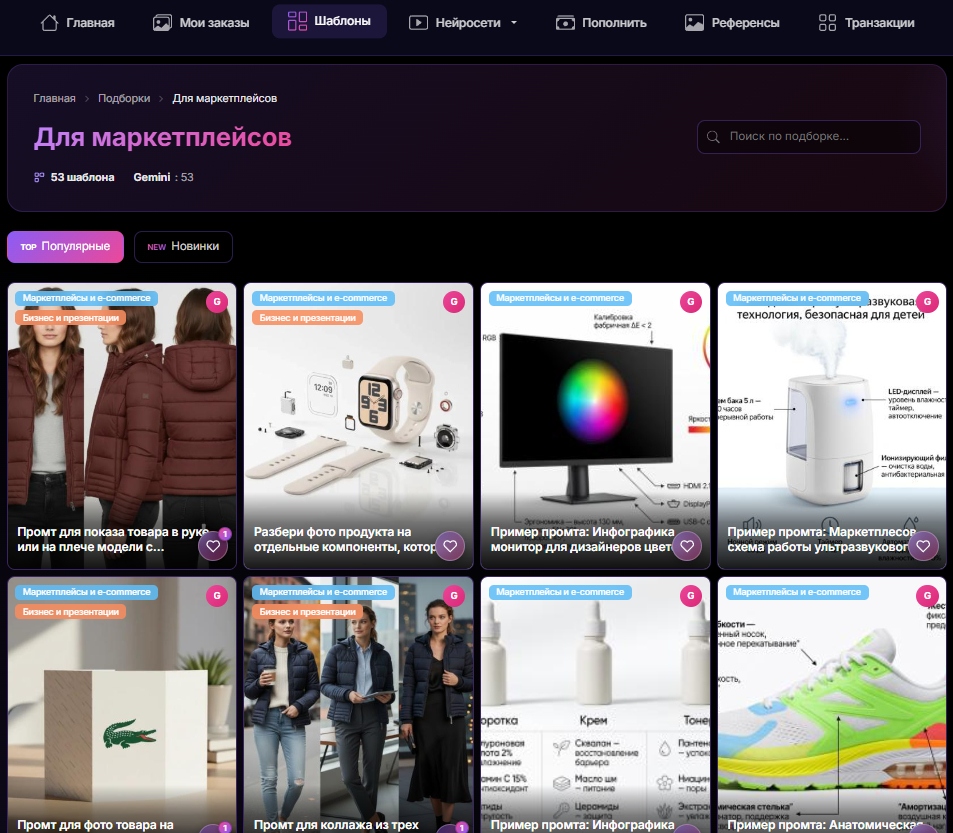This screenshot has height=833, width=953.
Task: Click the 53 шаблона count icon
Action: pos(39,177)
